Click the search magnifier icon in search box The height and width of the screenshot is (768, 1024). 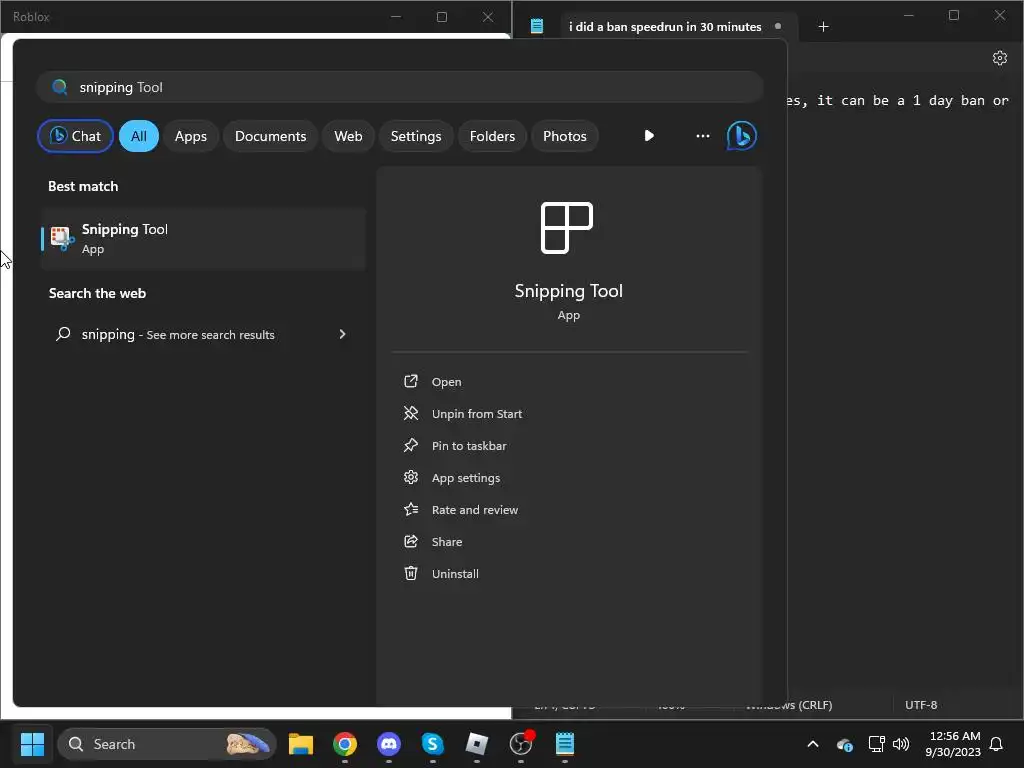[59, 87]
